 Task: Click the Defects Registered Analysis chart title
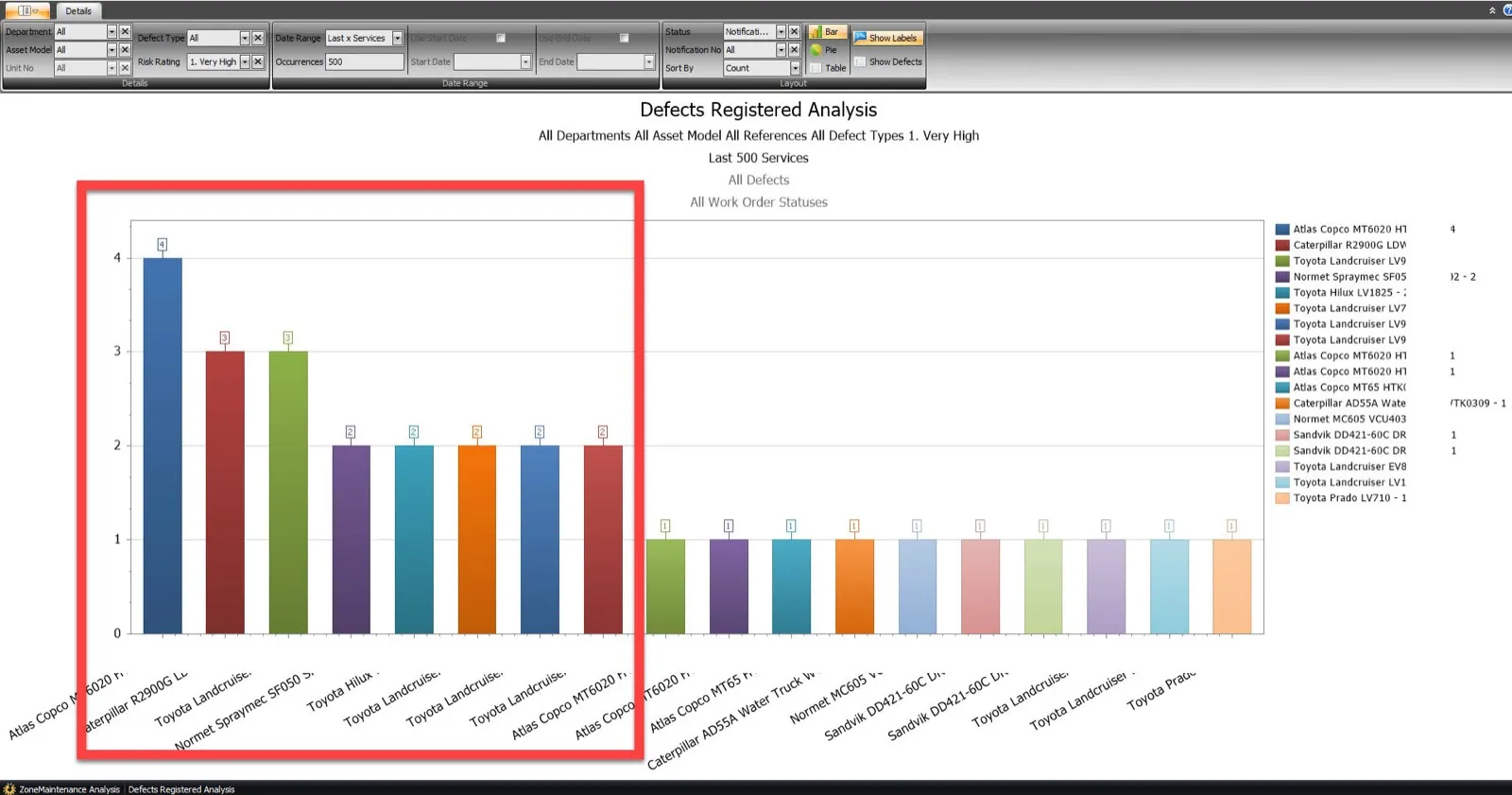tap(758, 110)
